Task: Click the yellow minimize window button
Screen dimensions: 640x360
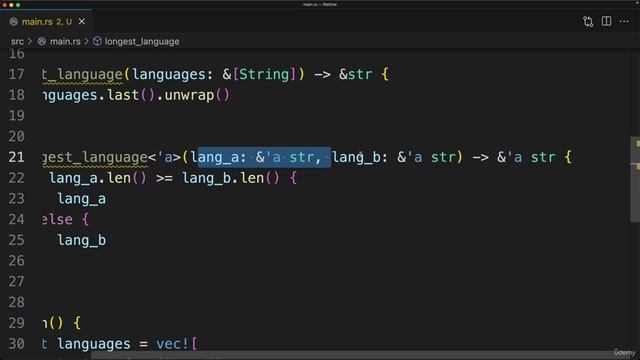Action: click(x=11, y=5)
